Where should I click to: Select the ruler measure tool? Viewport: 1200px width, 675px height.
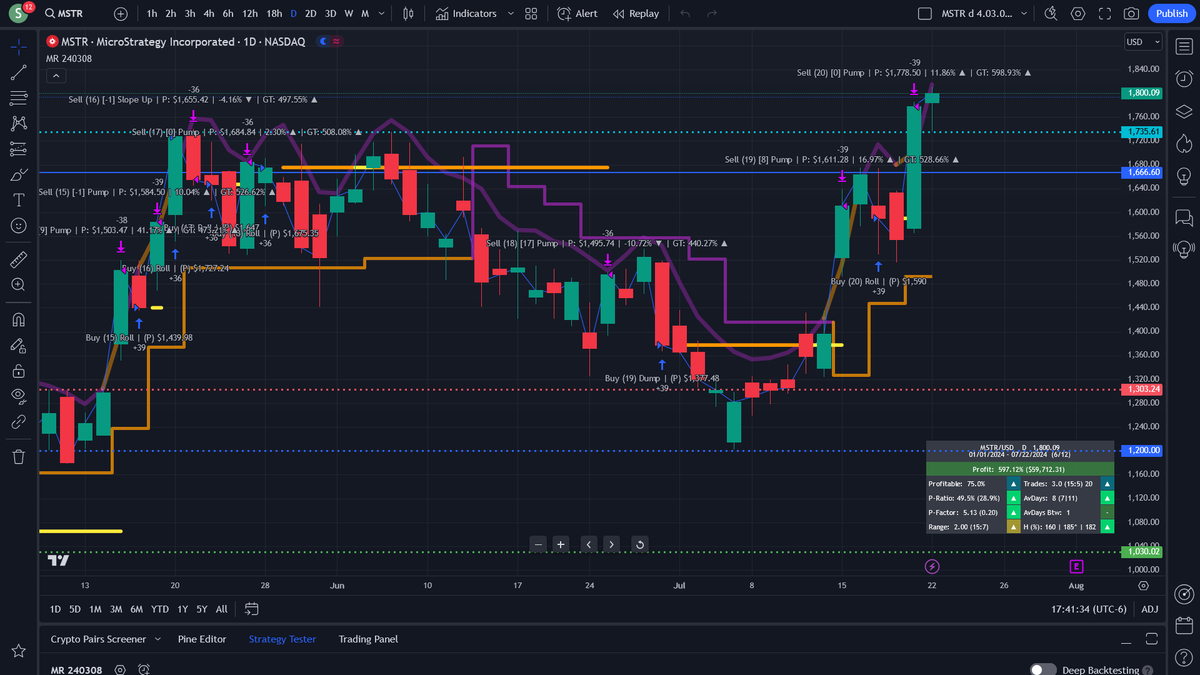[x=18, y=260]
